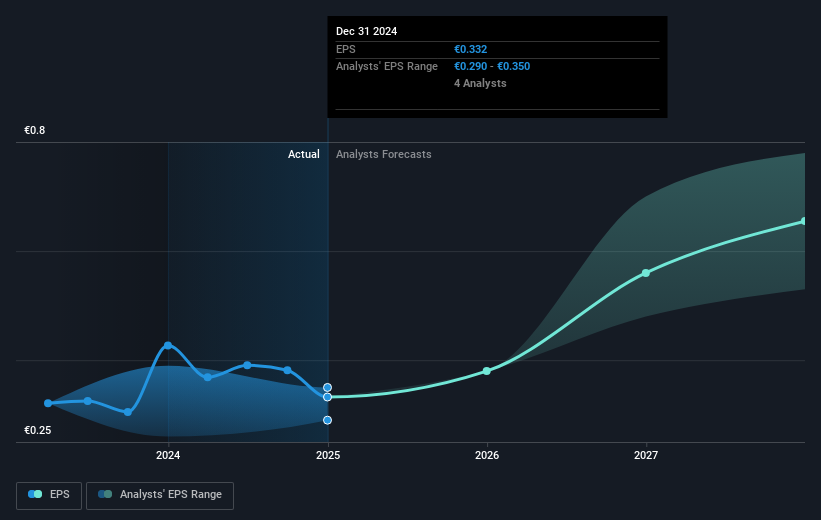Click the Analysts' EPS Range legend color icon
The width and height of the screenshot is (821, 520).
(105, 494)
